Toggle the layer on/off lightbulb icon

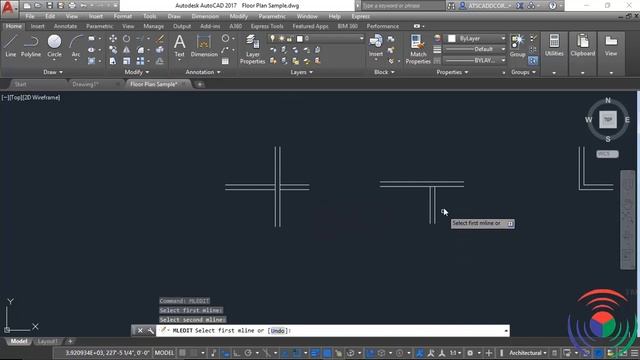[273, 38]
